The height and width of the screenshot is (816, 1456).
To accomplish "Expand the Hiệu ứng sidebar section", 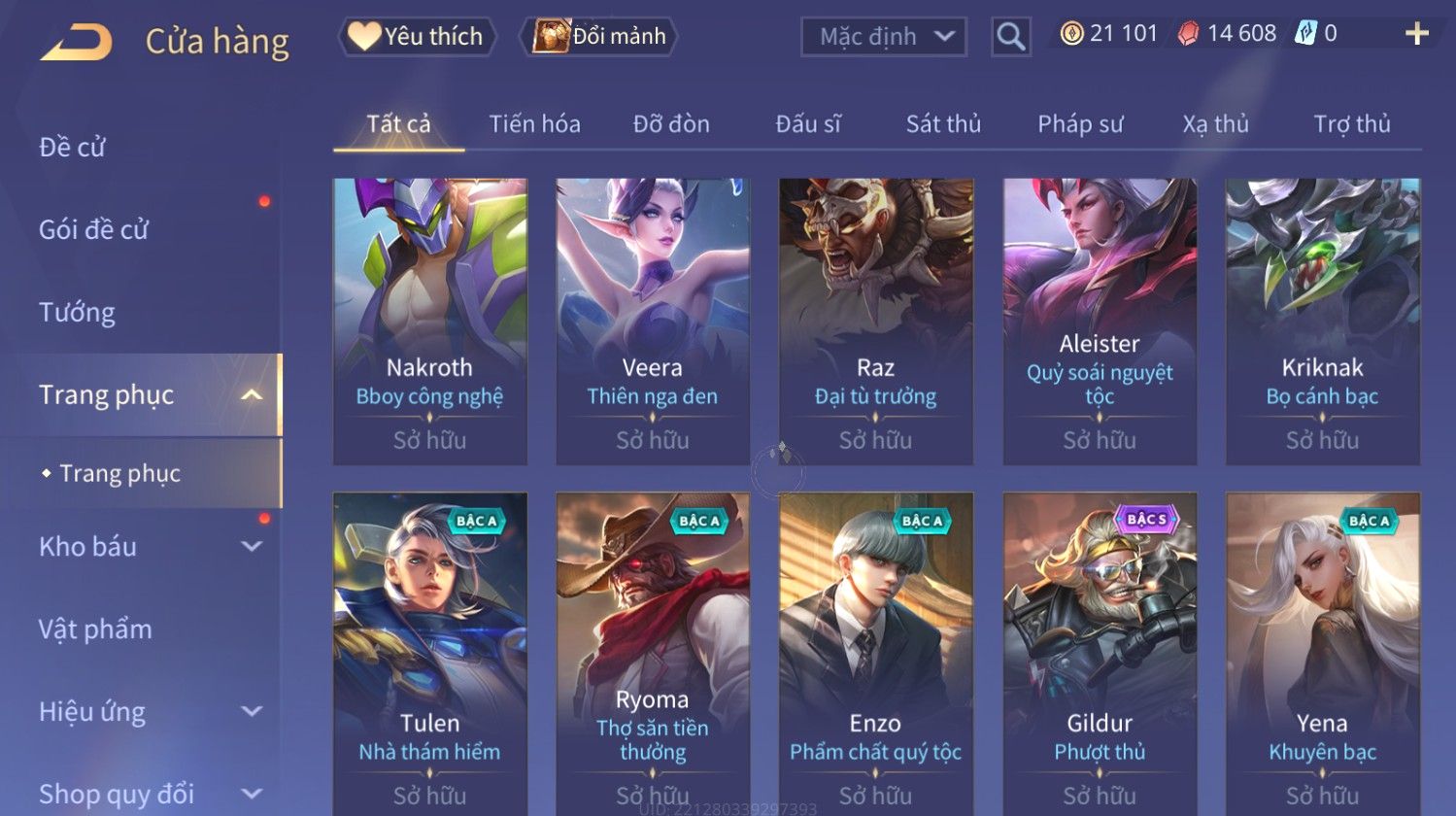I will (x=252, y=711).
